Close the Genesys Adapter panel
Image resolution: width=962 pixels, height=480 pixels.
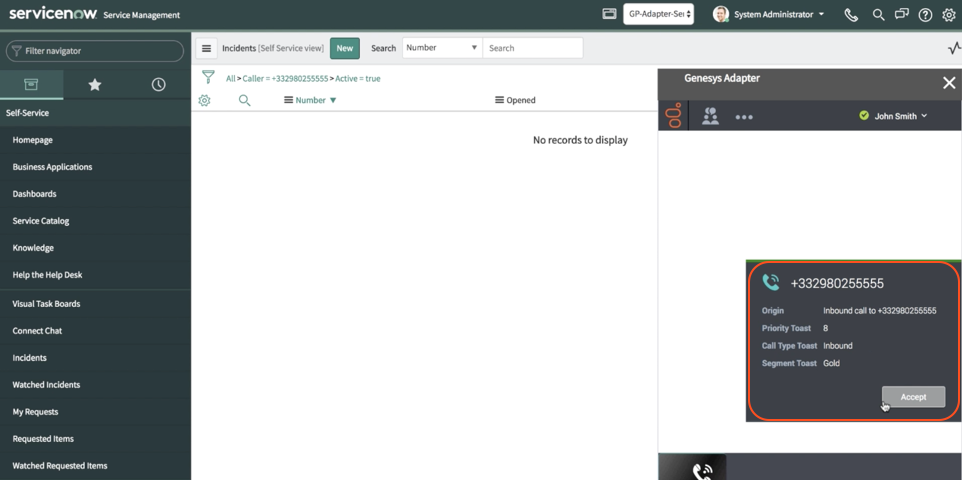point(949,83)
